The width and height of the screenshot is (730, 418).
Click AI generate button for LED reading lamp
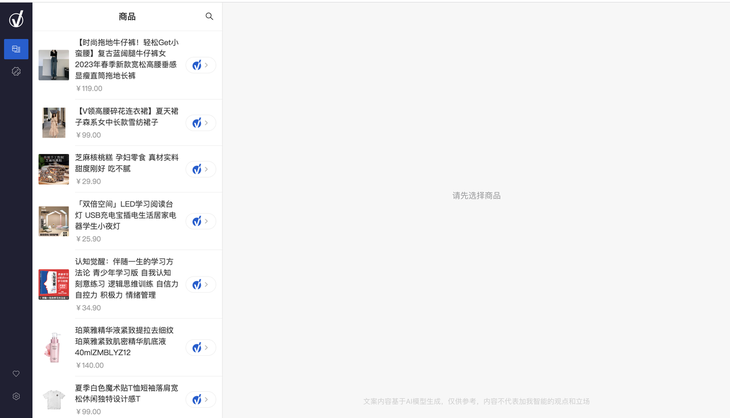197,221
